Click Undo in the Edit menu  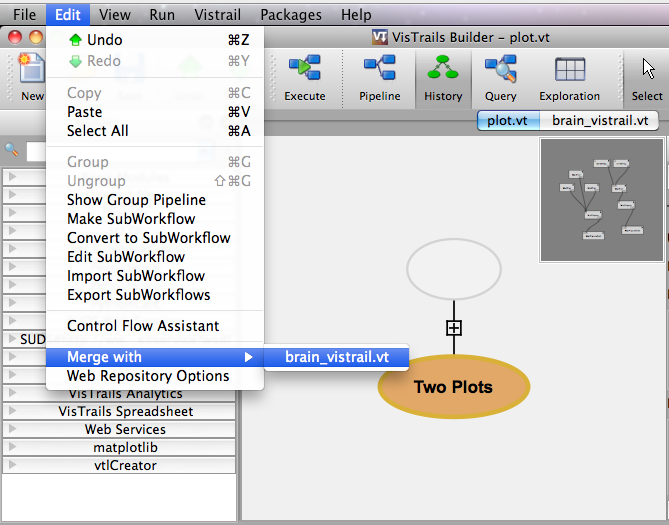click(104, 40)
